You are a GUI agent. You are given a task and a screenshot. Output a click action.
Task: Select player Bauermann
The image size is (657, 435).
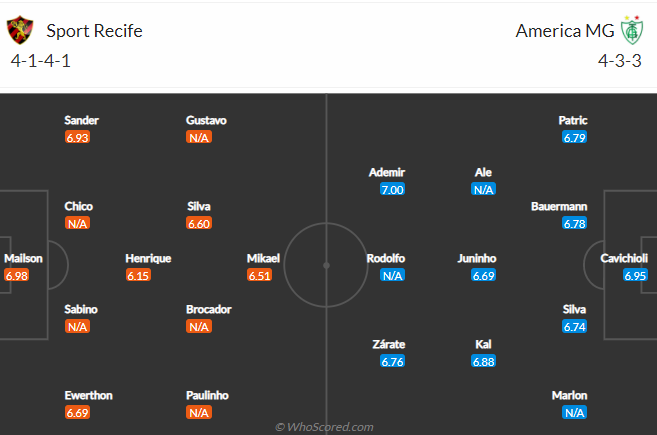click(x=559, y=207)
